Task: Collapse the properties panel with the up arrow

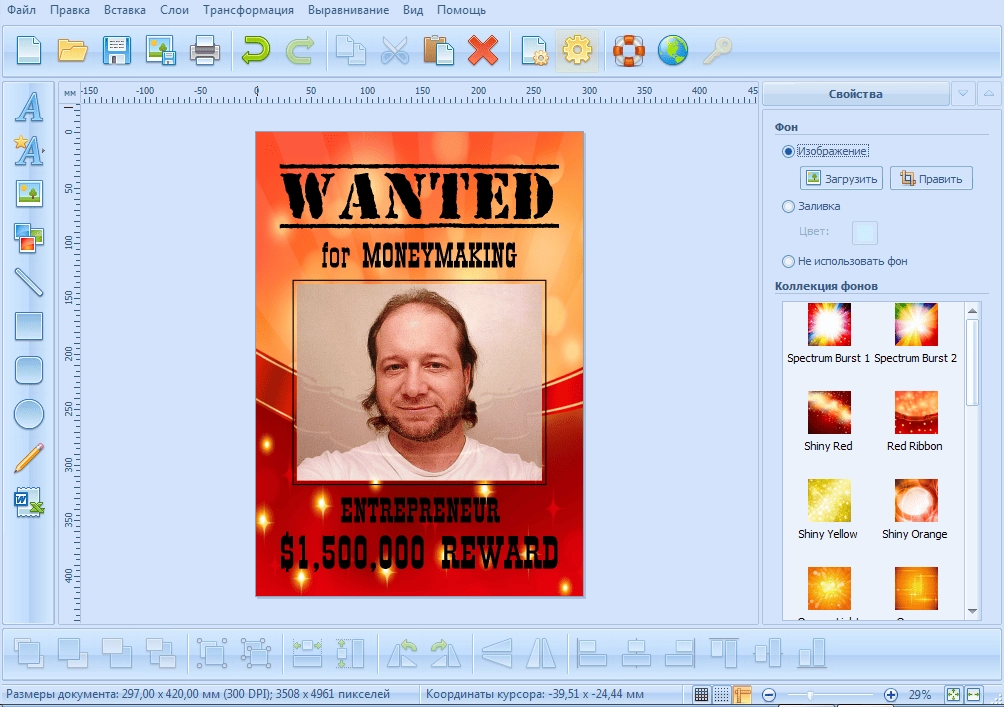Action: click(x=989, y=93)
